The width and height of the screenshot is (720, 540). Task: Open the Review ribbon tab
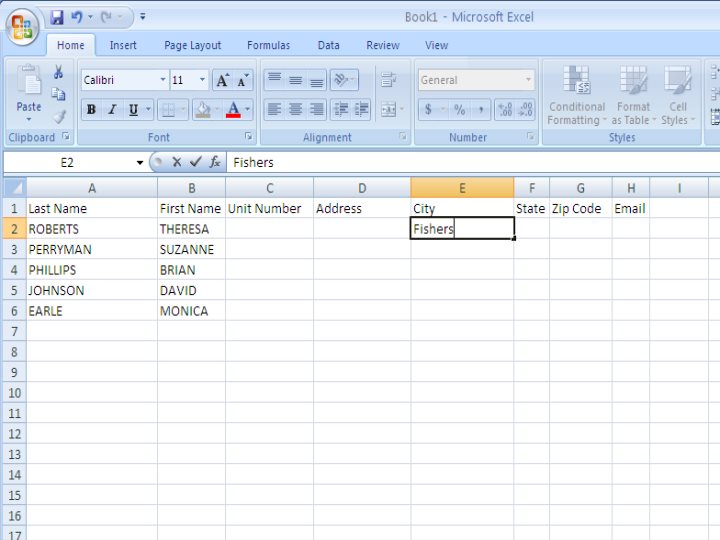[383, 45]
